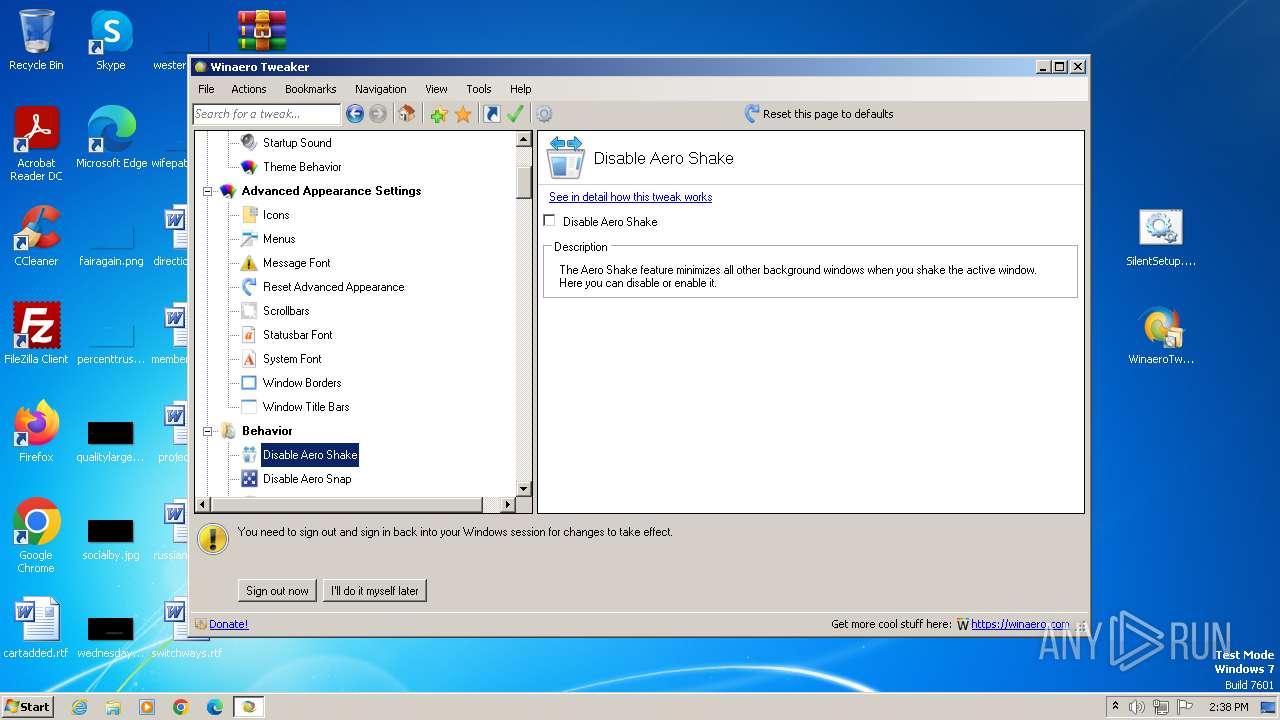Click the Menus tweak icon

coord(249,239)
